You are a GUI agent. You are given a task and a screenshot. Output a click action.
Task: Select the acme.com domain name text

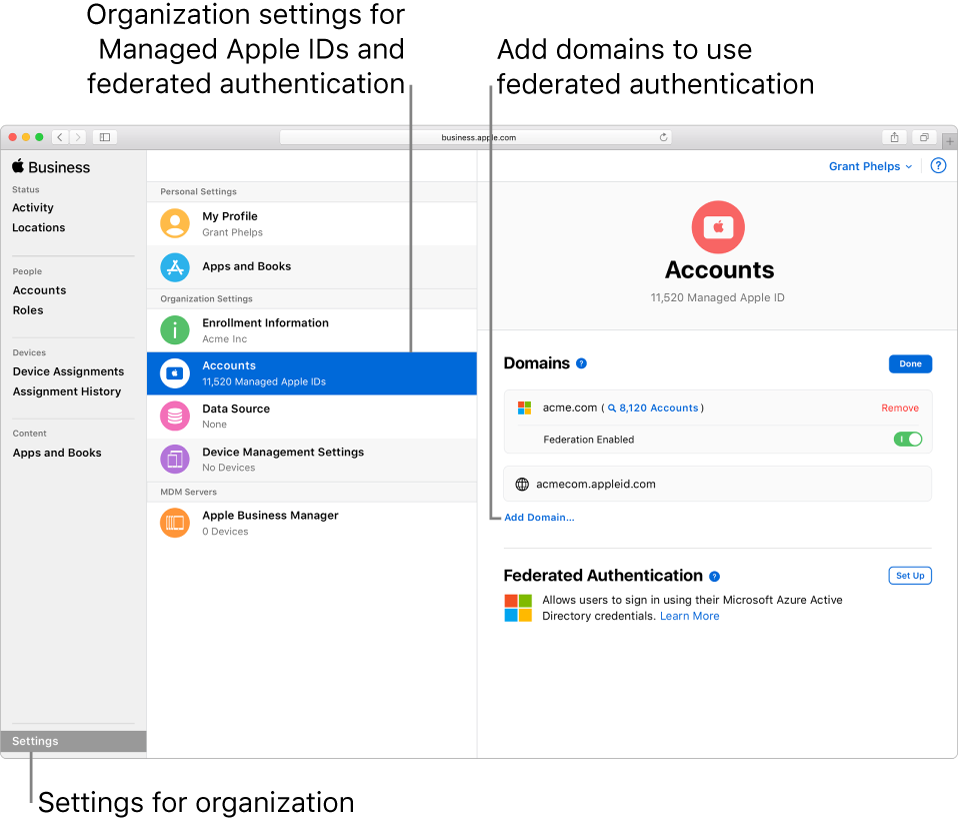coord(569,408)
